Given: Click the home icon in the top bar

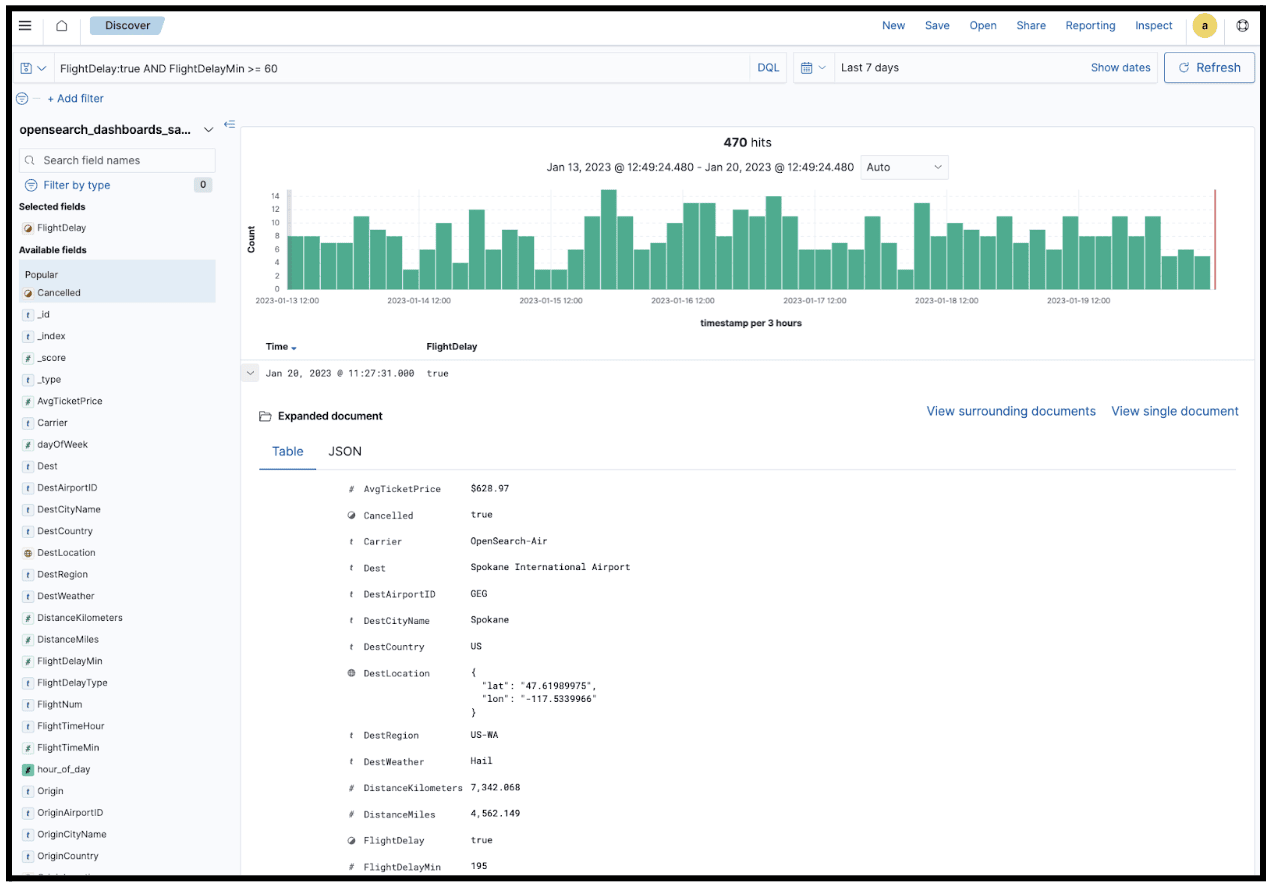Looking at the screenshot, I should [x=61, y=26].
